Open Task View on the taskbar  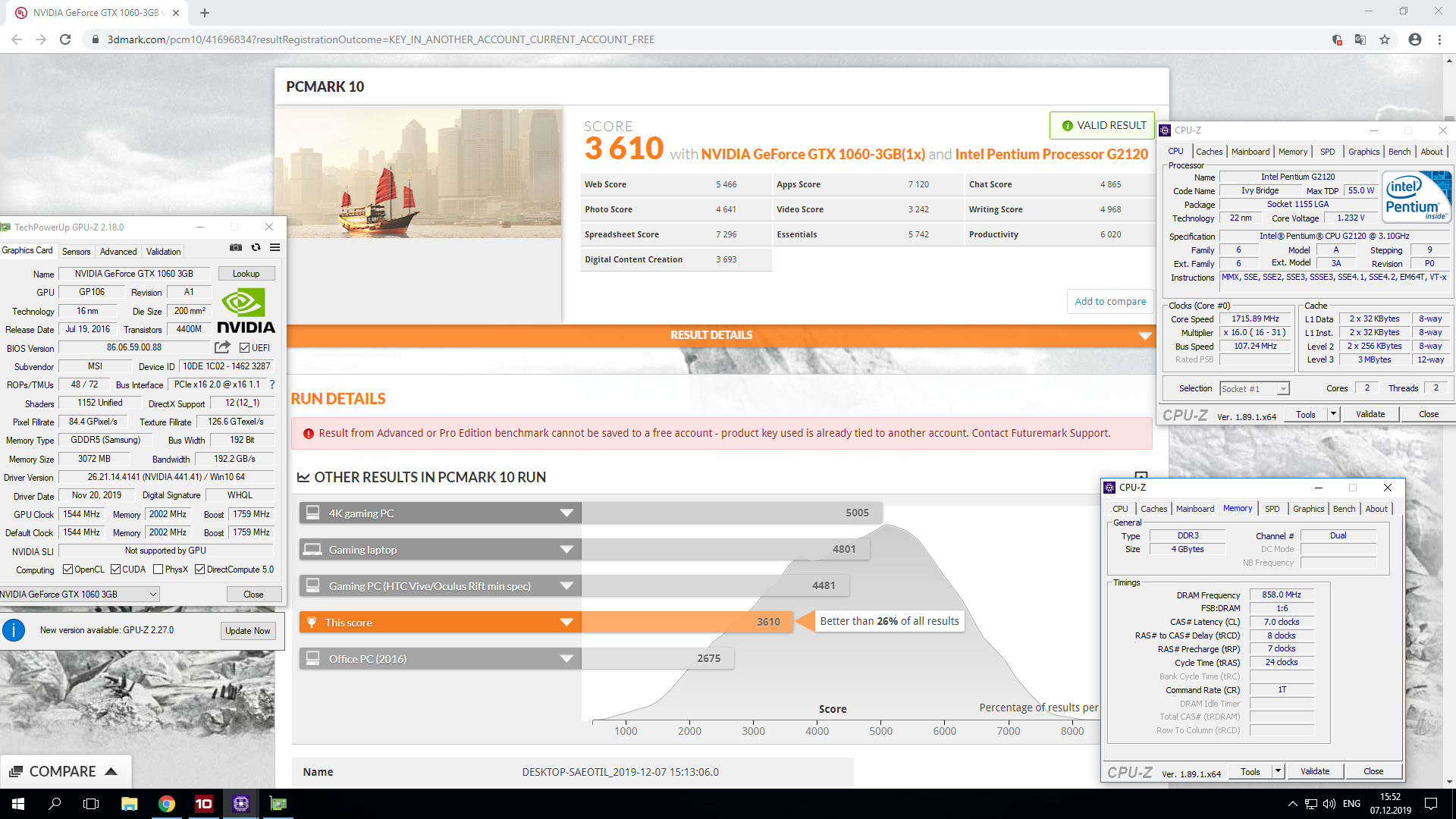(91, 804)
